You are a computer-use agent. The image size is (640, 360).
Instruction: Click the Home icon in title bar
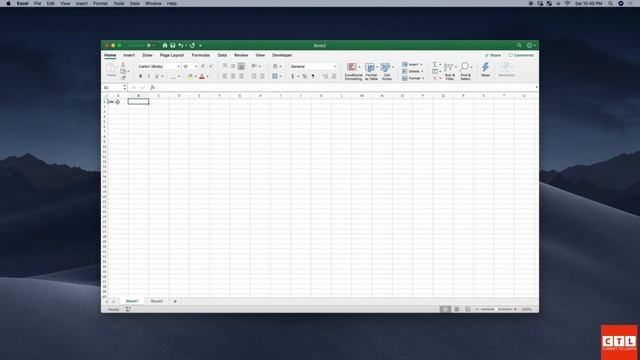[165, 45]
